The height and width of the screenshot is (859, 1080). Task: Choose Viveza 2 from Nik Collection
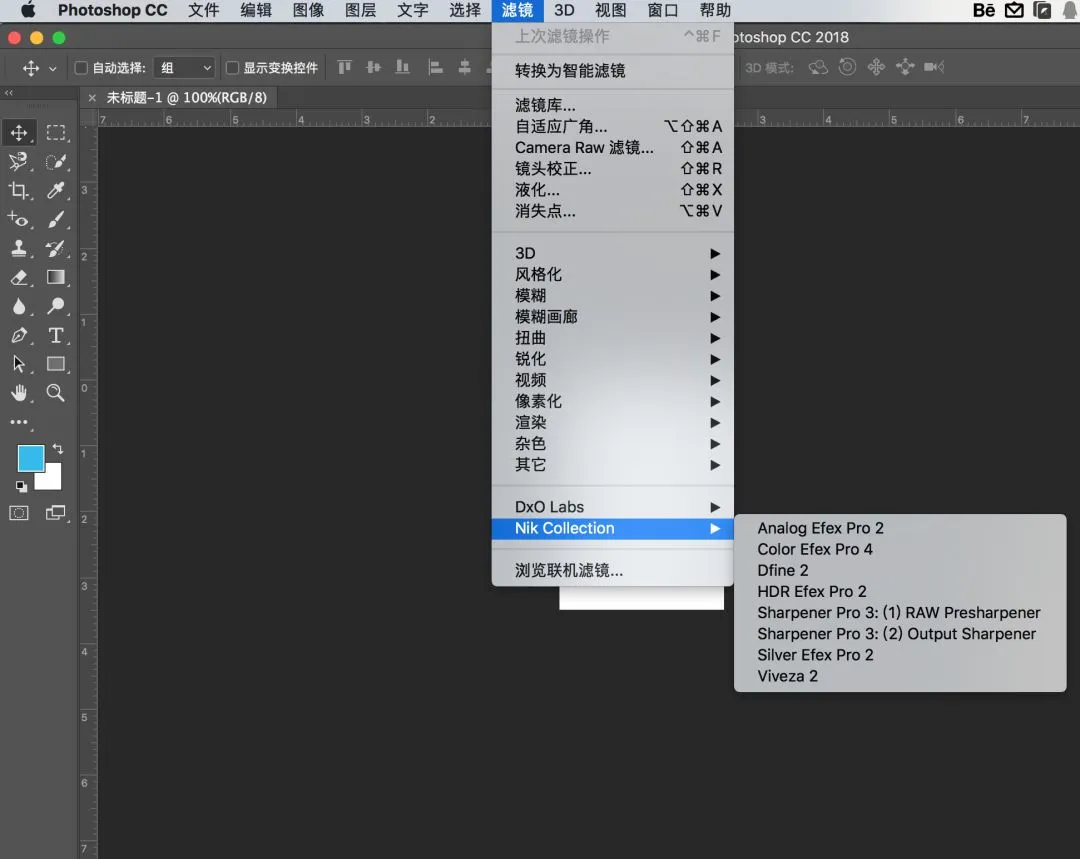(900, 676)
